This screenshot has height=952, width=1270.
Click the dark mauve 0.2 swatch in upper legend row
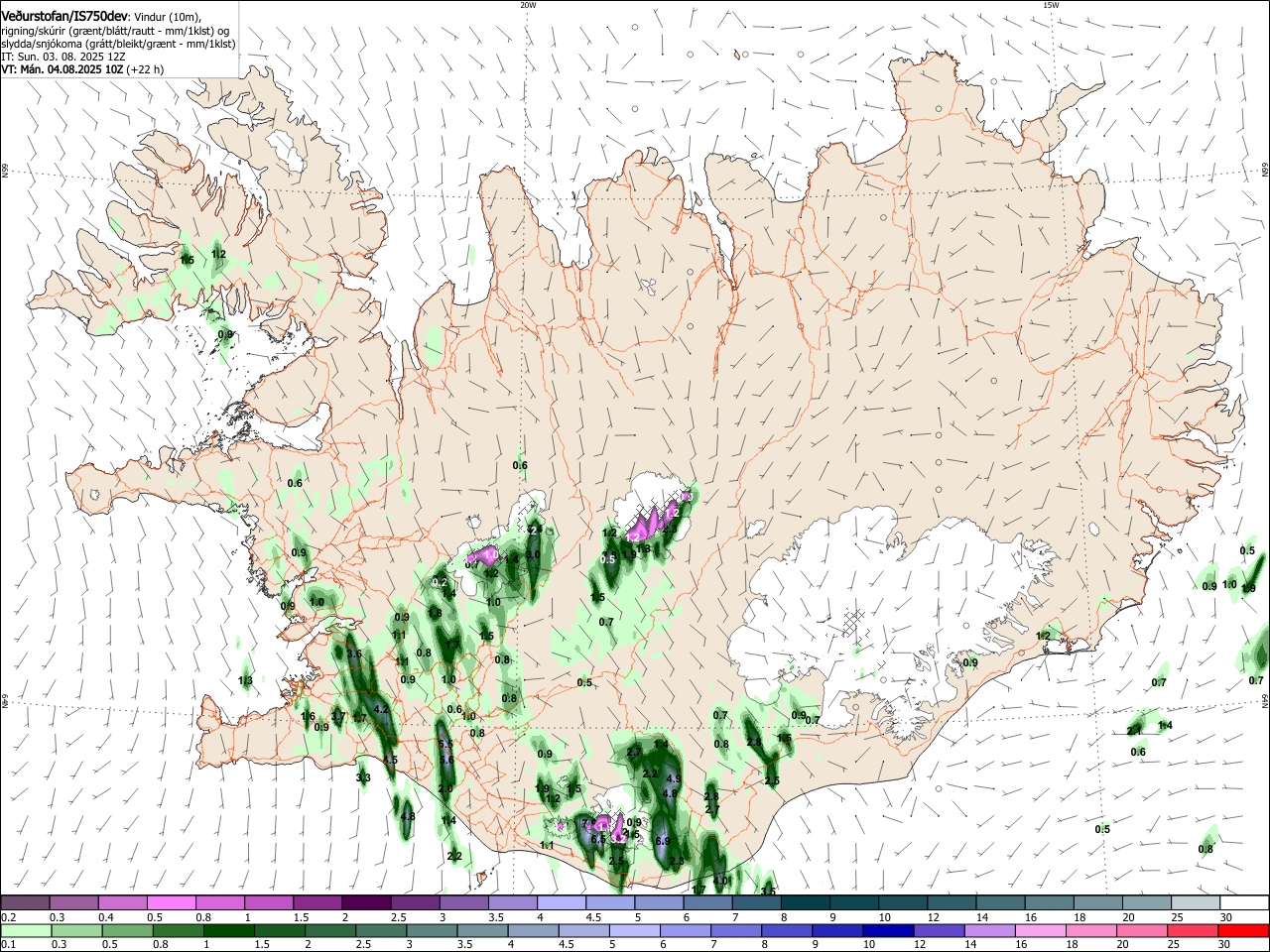[25, 903]
